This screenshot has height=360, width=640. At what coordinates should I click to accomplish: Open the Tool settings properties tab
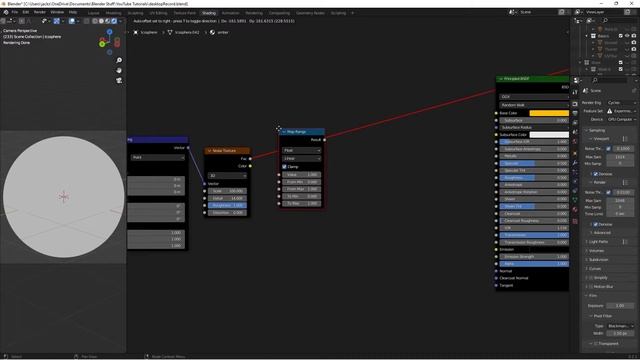(x=575, y=92)
